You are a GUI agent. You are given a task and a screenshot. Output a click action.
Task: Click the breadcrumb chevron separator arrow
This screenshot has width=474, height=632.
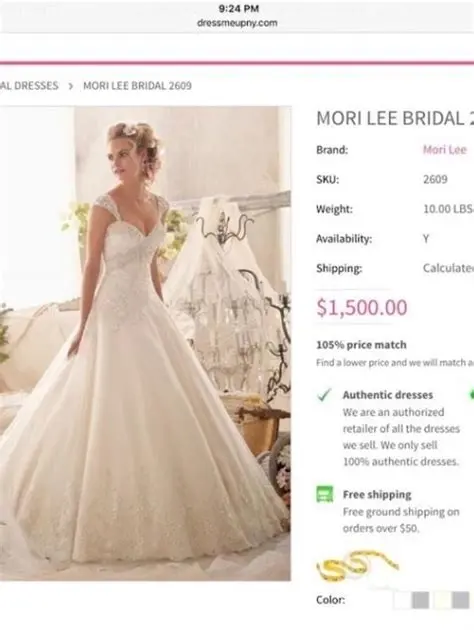[71, 86]
